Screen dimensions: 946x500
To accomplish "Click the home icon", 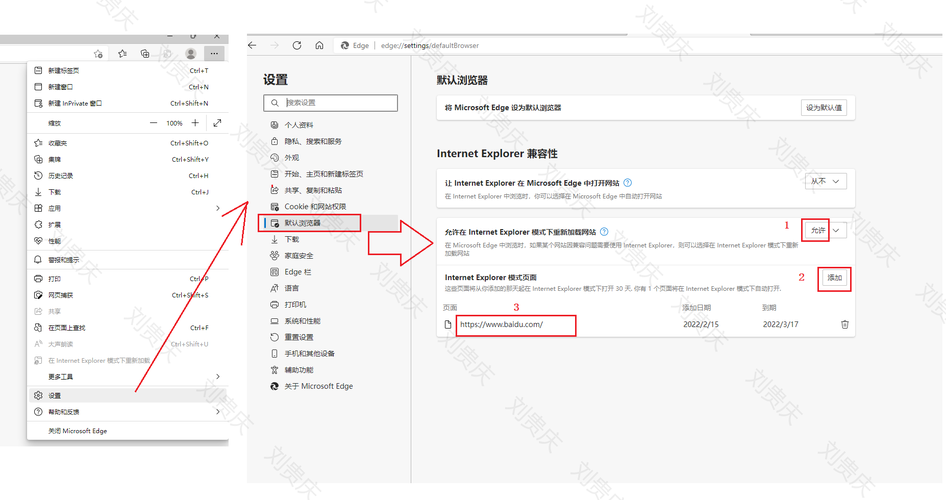I will pyautogui.click(x=319, y=45).
